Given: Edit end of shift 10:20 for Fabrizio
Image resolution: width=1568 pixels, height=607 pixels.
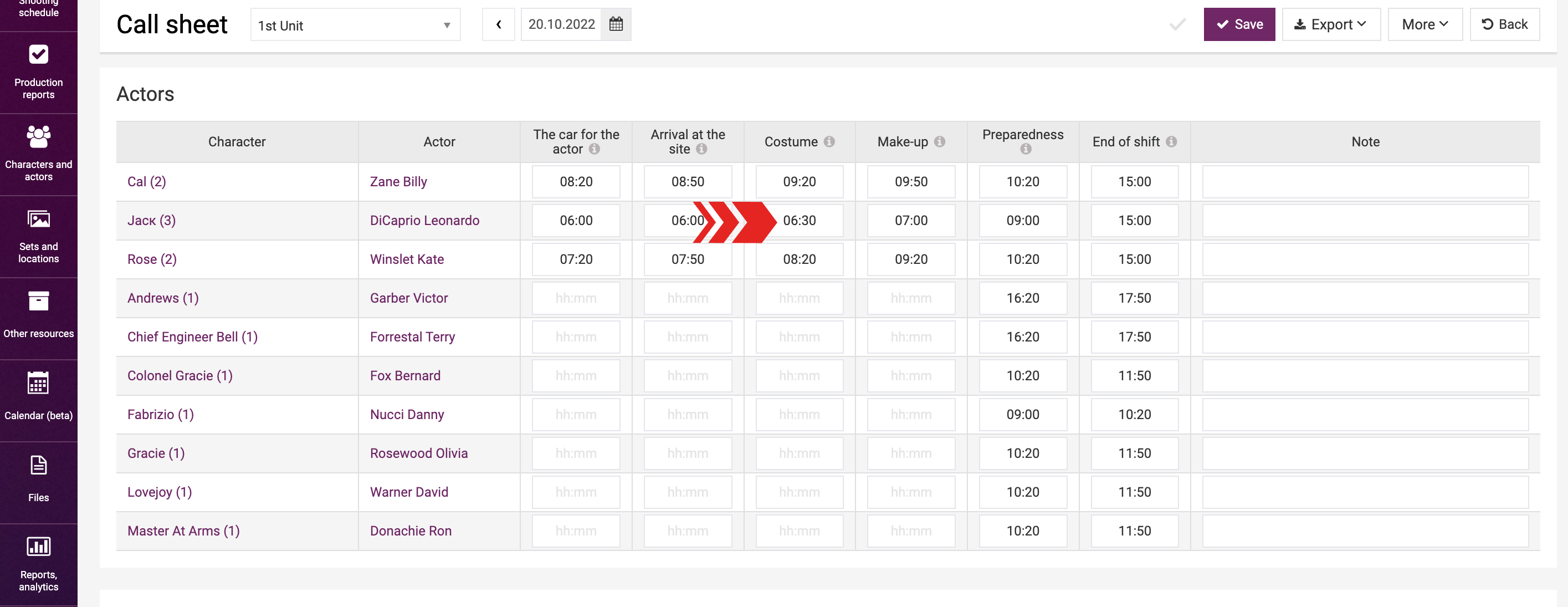Looking at the screenshot, I should pyautogui.click(x=1135, y=415).
